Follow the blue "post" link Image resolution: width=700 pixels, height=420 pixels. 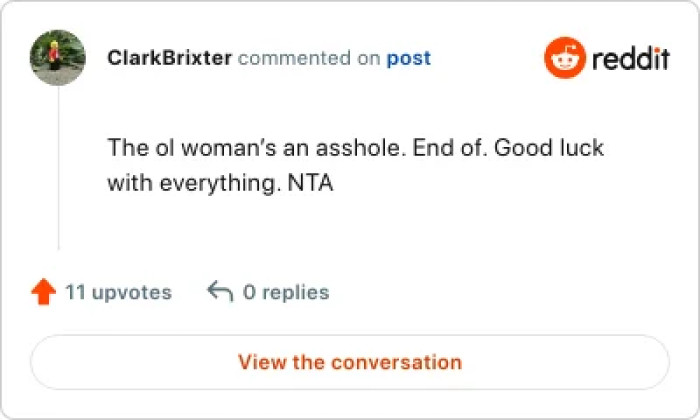click(x=408, y=58)
